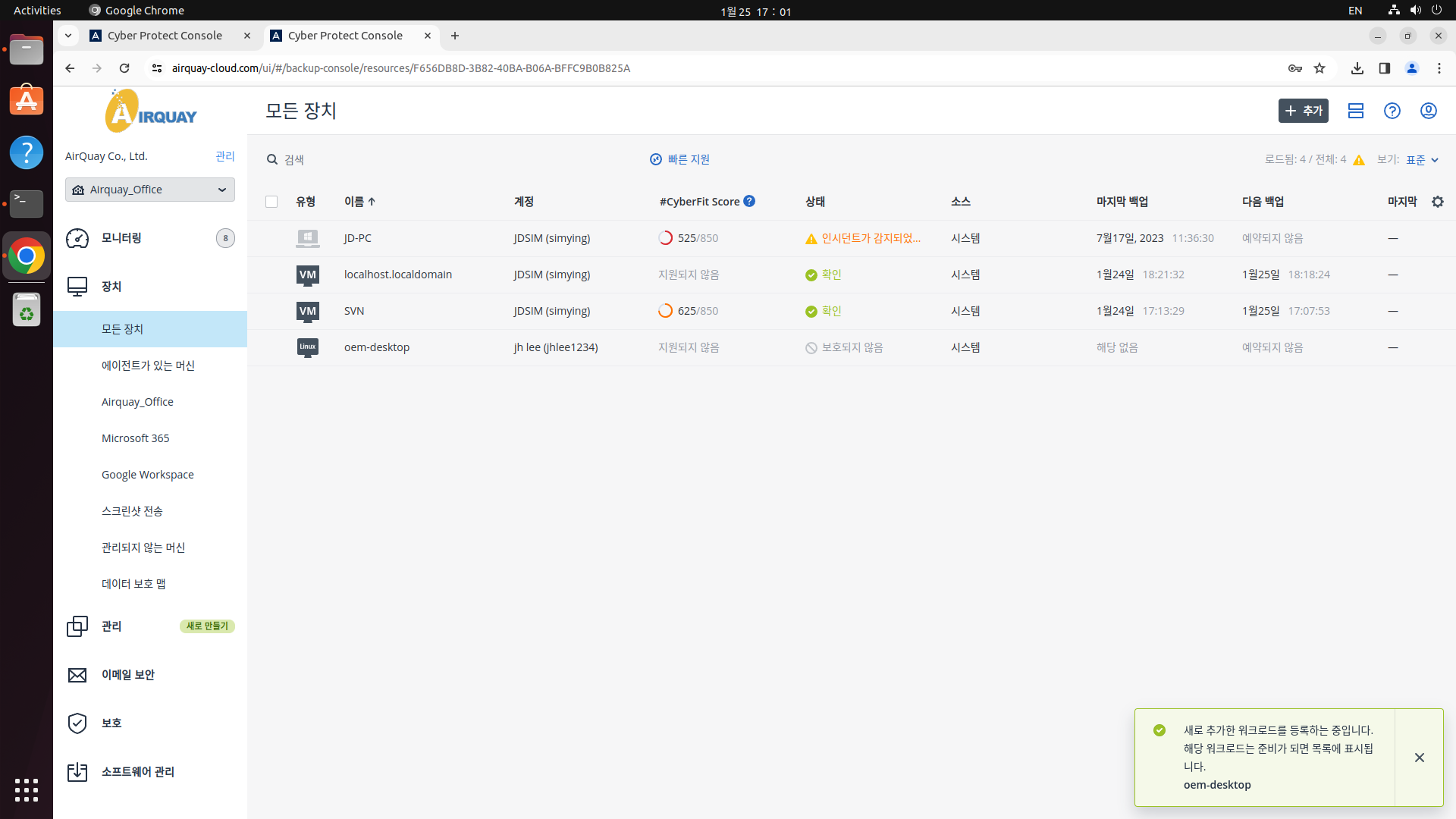This screenshot has height=819, width=1456.
Task: Tick the select-all devices checkbox
Action: pos(271,202)
